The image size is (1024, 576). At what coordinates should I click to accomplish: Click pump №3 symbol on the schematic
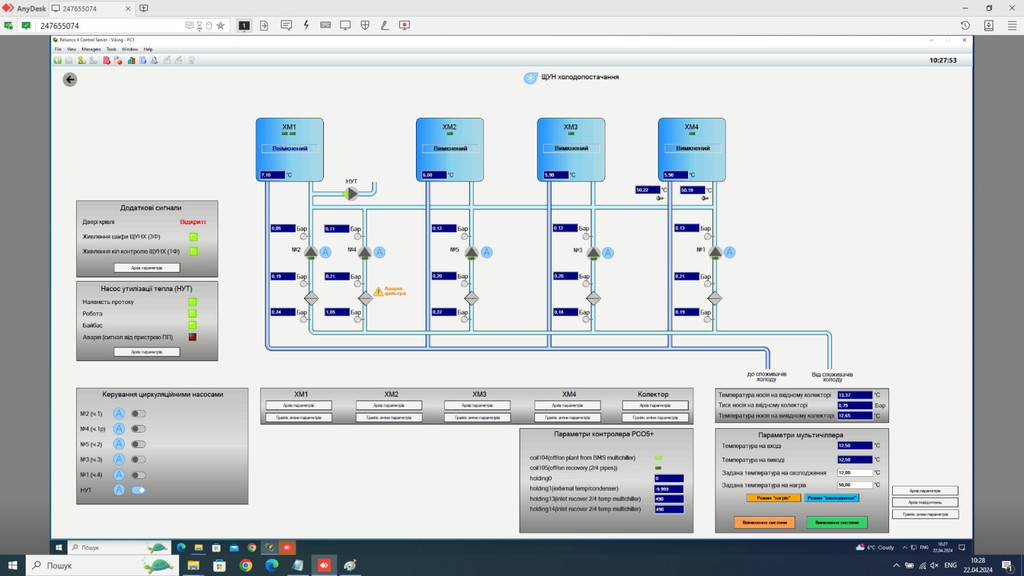tap(593, 252)
